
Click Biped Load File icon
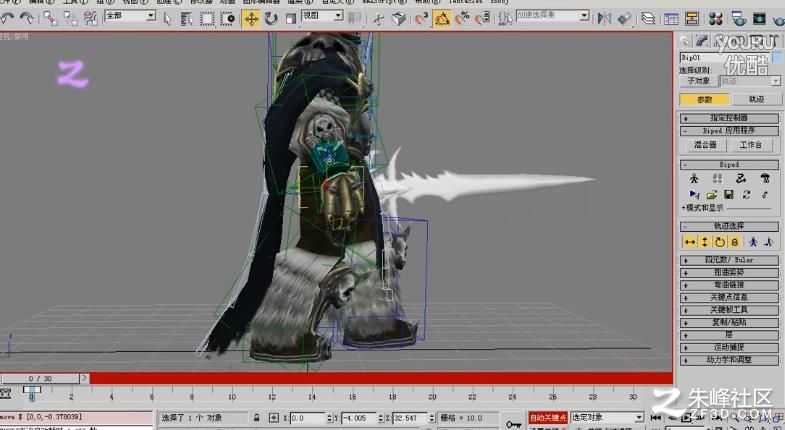(712, 194)
